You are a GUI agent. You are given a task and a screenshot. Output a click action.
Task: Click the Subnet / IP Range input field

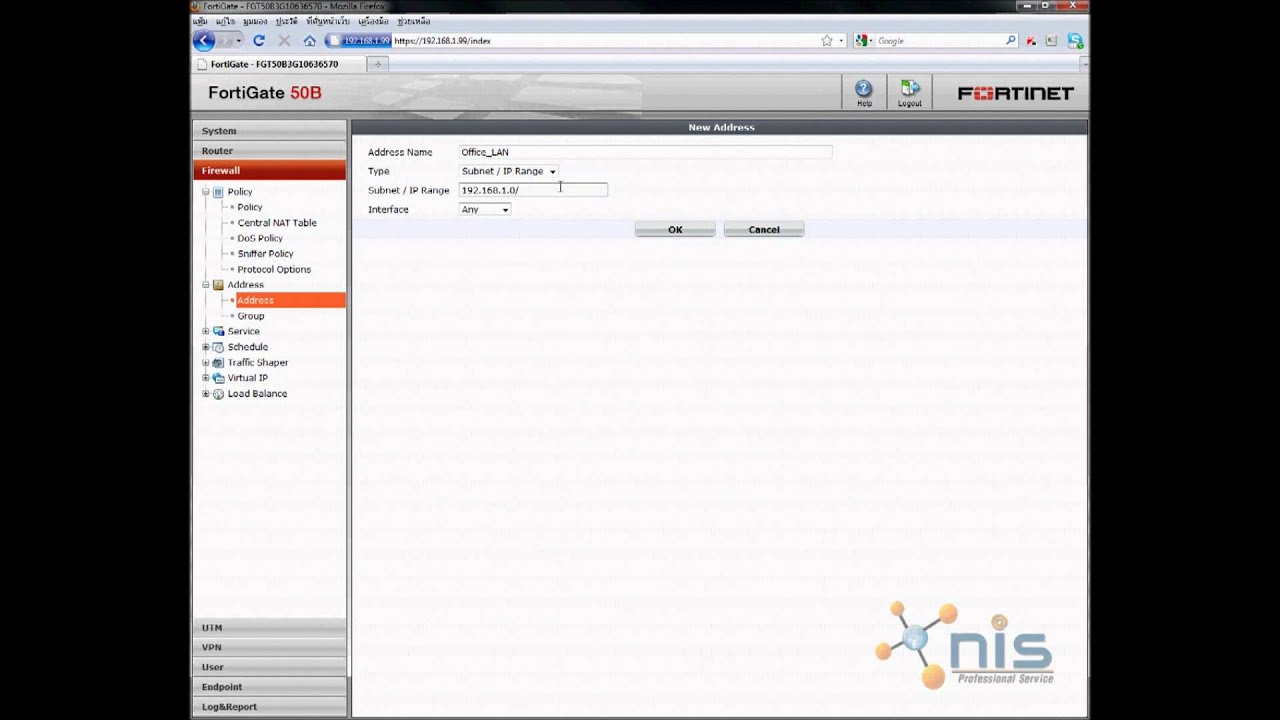pos(533,190)
